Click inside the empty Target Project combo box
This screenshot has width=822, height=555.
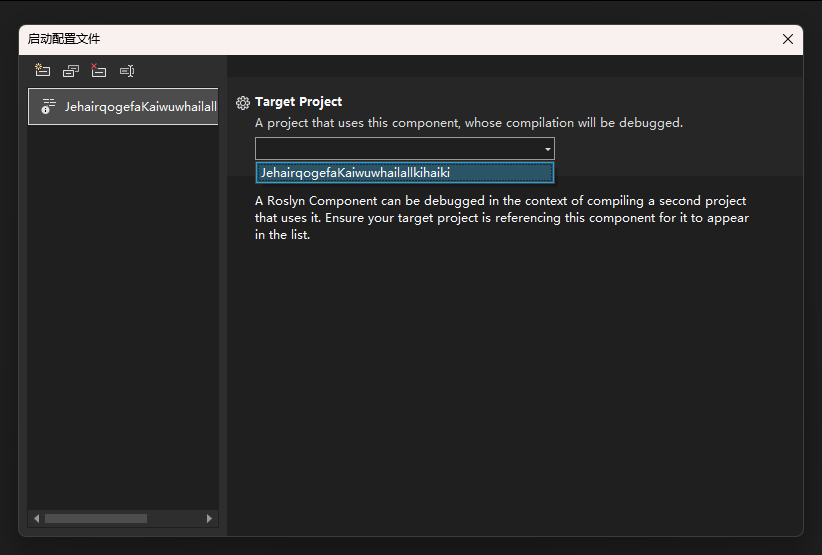click(398, 149)
